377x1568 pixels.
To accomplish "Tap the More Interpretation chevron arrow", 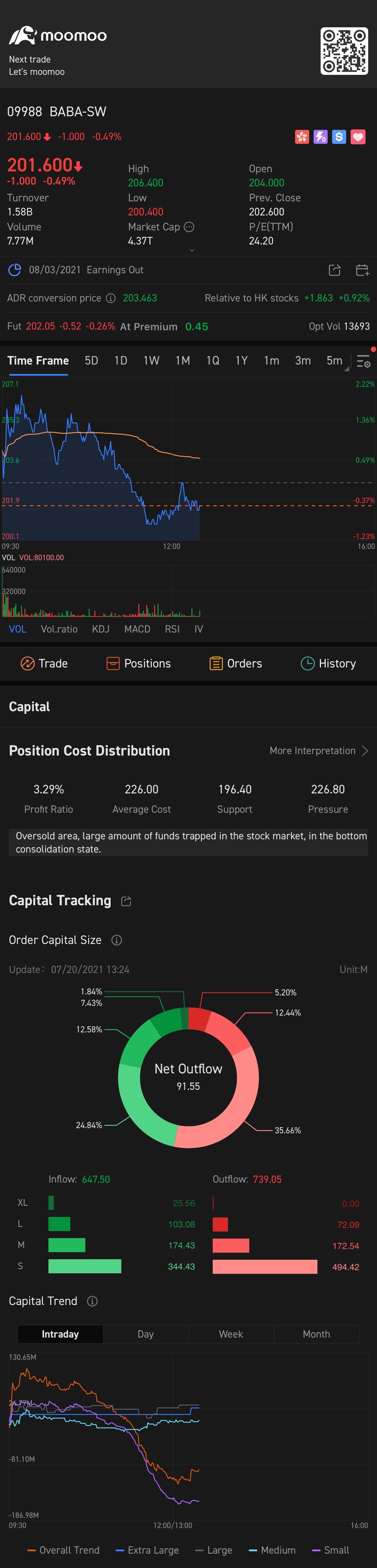I will click(x=365, y=751).
